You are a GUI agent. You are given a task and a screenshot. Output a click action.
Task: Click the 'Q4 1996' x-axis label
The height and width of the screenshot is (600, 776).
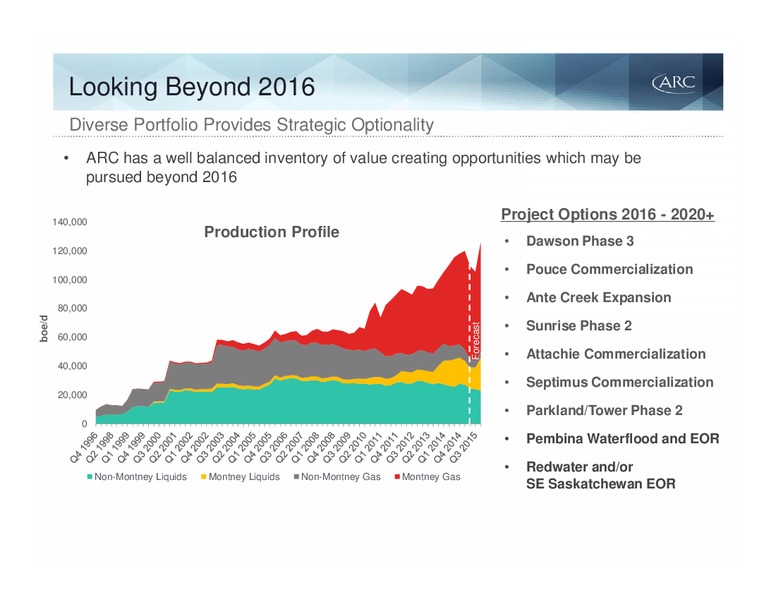pos(84,447)
